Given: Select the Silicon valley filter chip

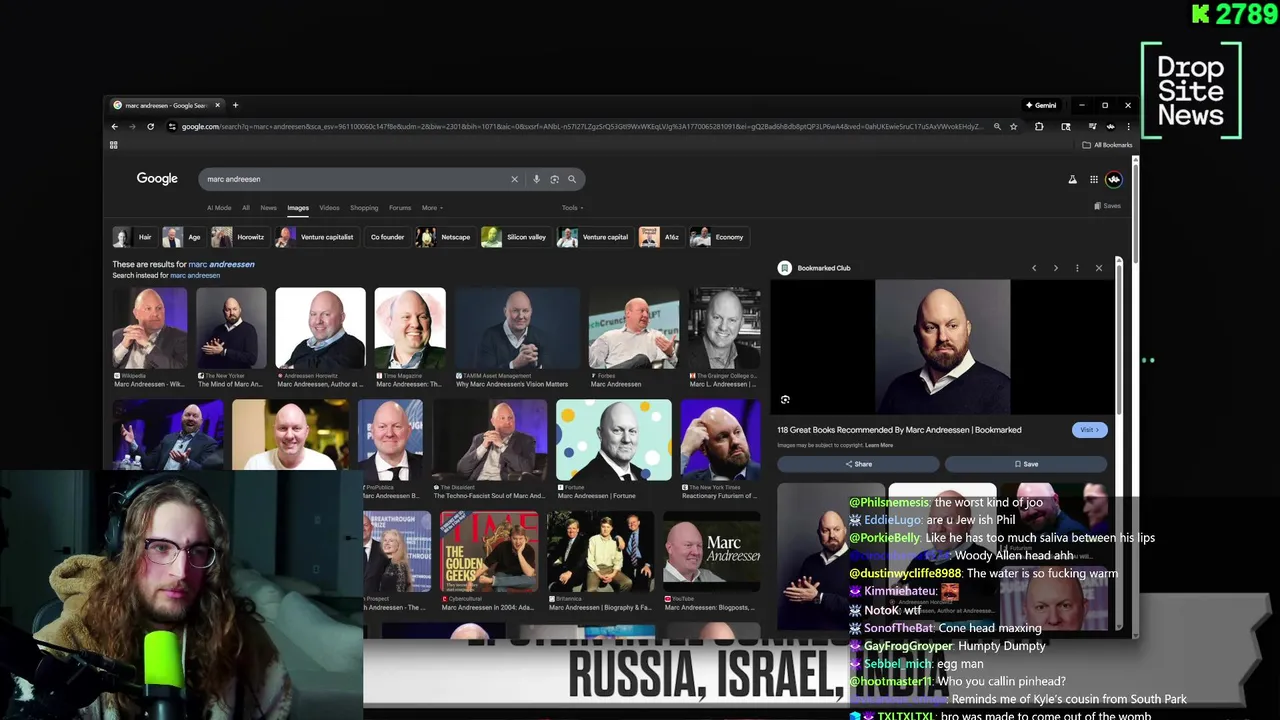Looking at the screenshot, I should 516,237.
